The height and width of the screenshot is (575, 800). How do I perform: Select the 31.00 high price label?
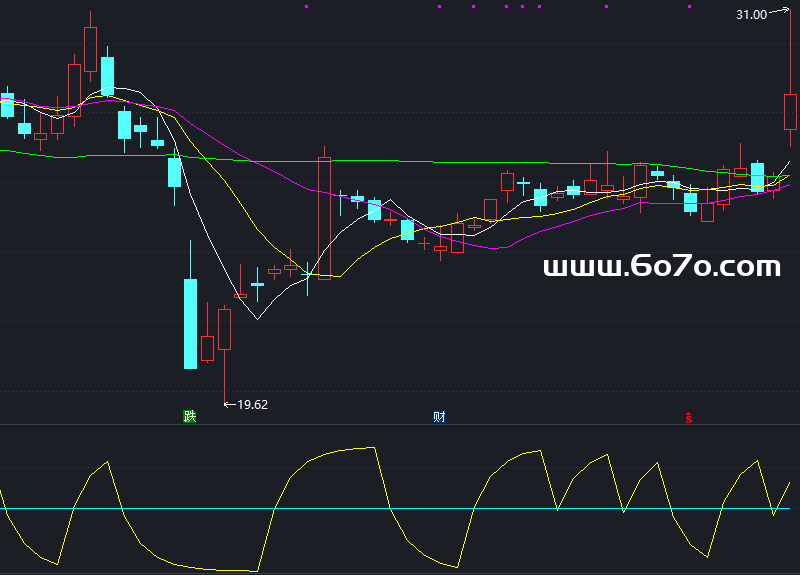click(x=751, y=15)
